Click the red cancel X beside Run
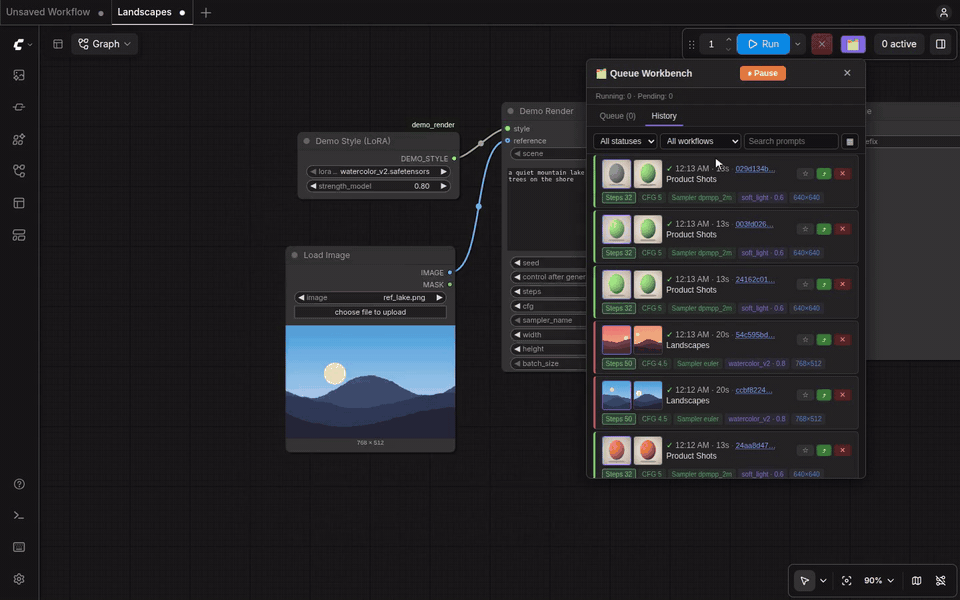960x600 pixels. (x=822, y=44)
